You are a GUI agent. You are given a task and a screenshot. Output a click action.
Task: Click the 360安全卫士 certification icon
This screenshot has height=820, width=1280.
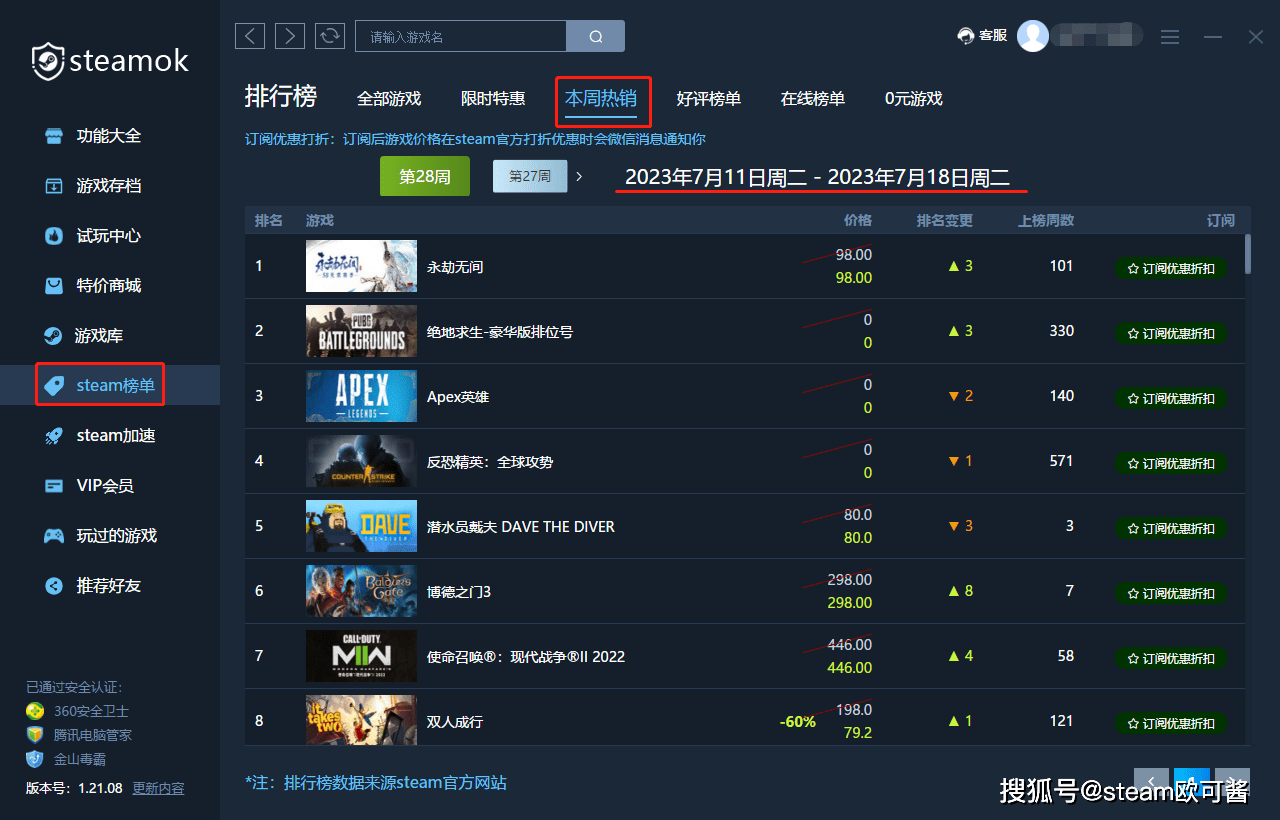point(36,711)
